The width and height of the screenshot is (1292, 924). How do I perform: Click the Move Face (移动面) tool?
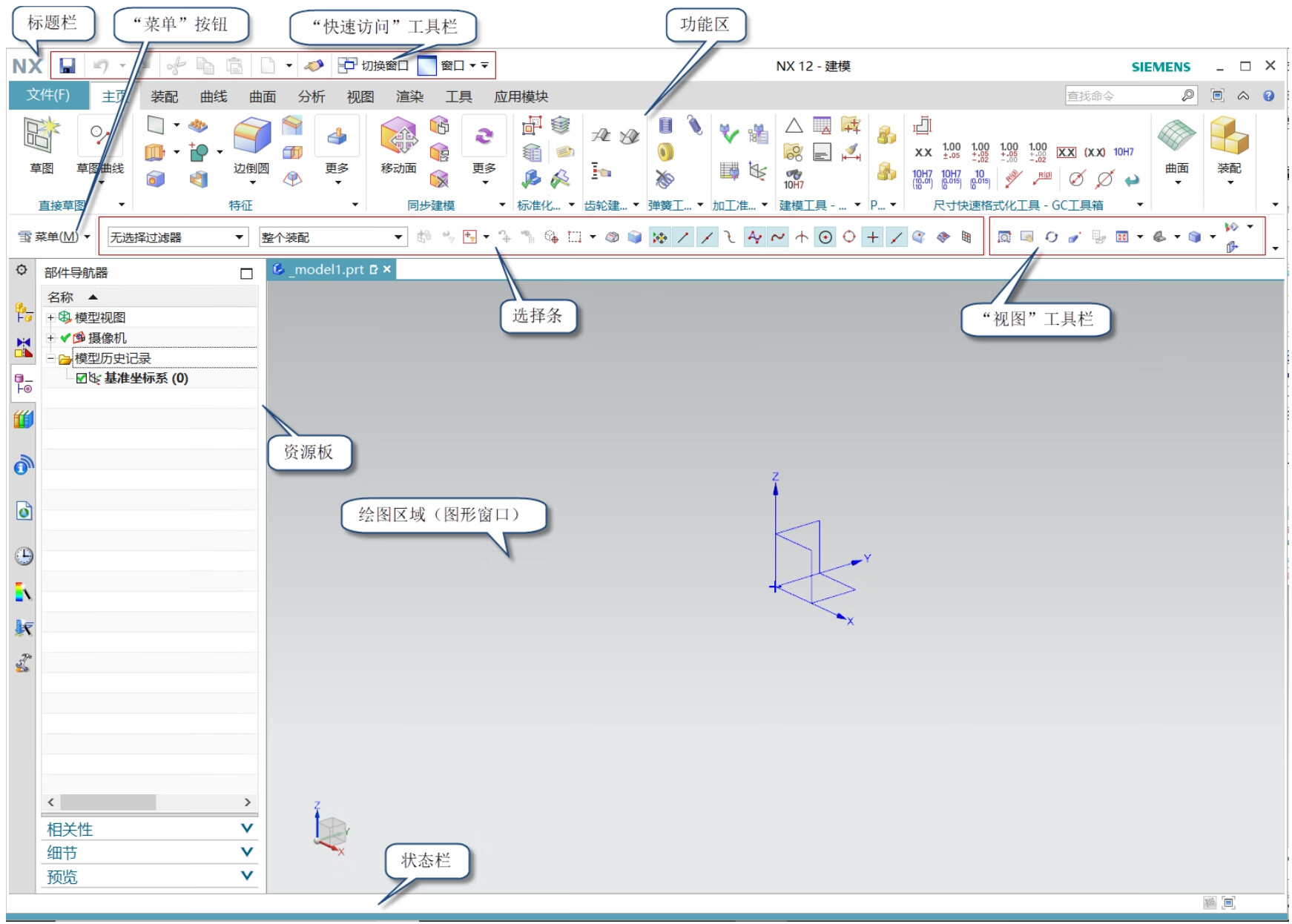pos(398,145)
